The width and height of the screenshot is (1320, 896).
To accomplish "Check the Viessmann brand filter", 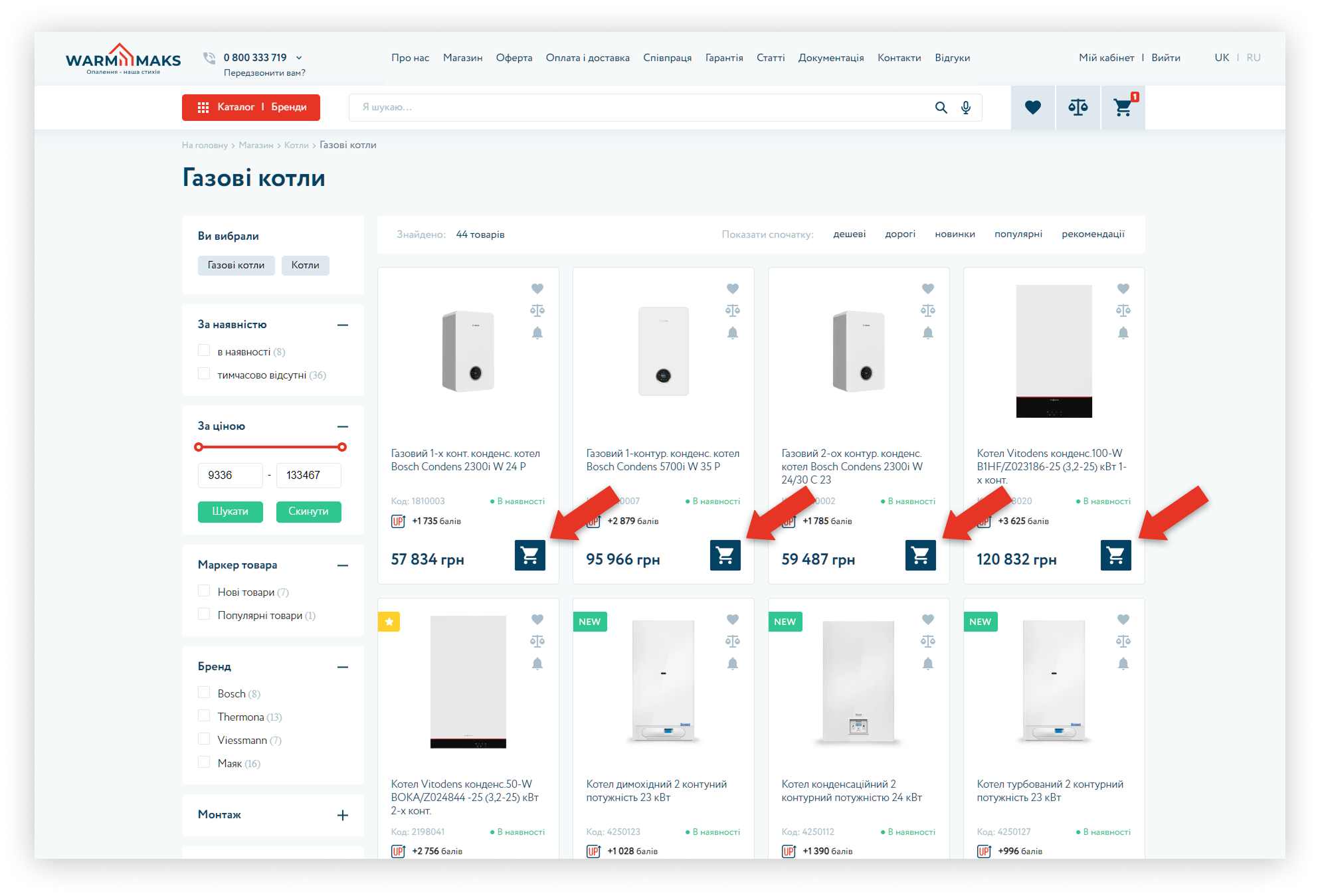I will click(204, 739).
